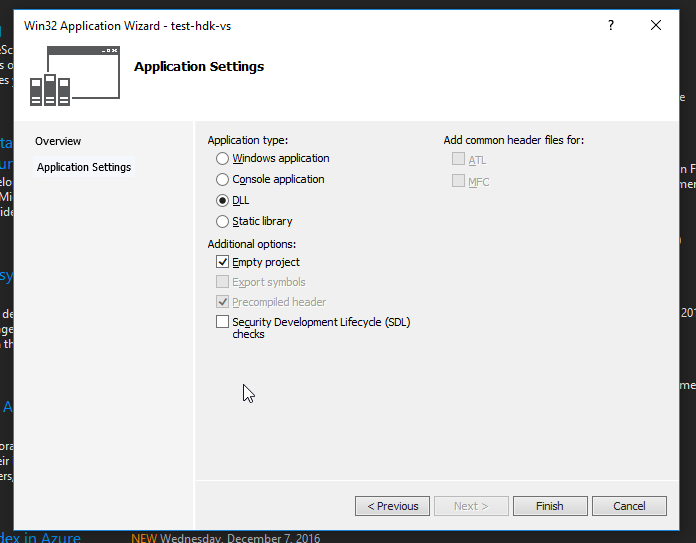Click 'Add common header files for:' label
The width and height of the screenshot is (696, 543).
pyautogui.click(x=514, y=140)
